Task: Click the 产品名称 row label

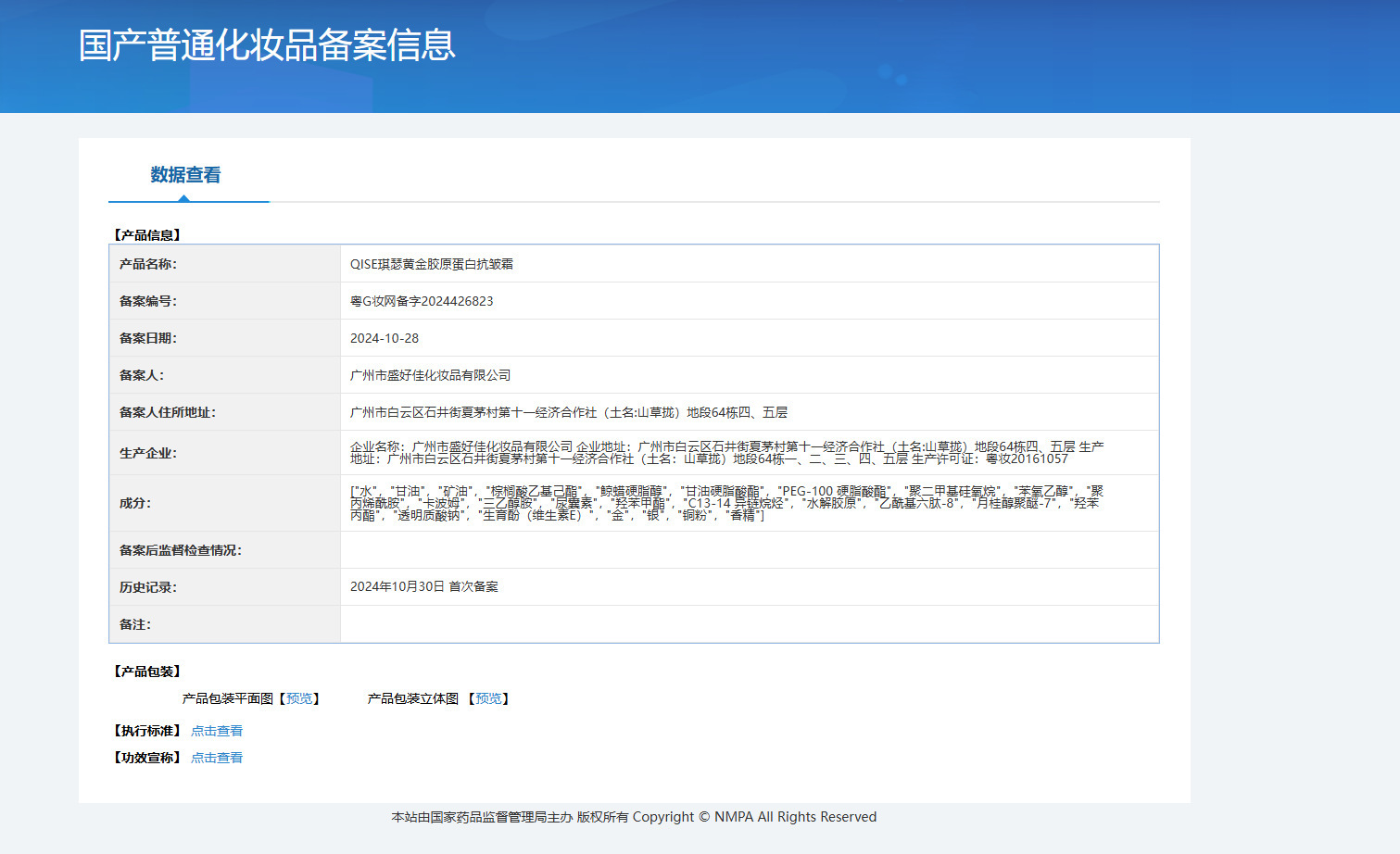Action: tap(148, 264)
